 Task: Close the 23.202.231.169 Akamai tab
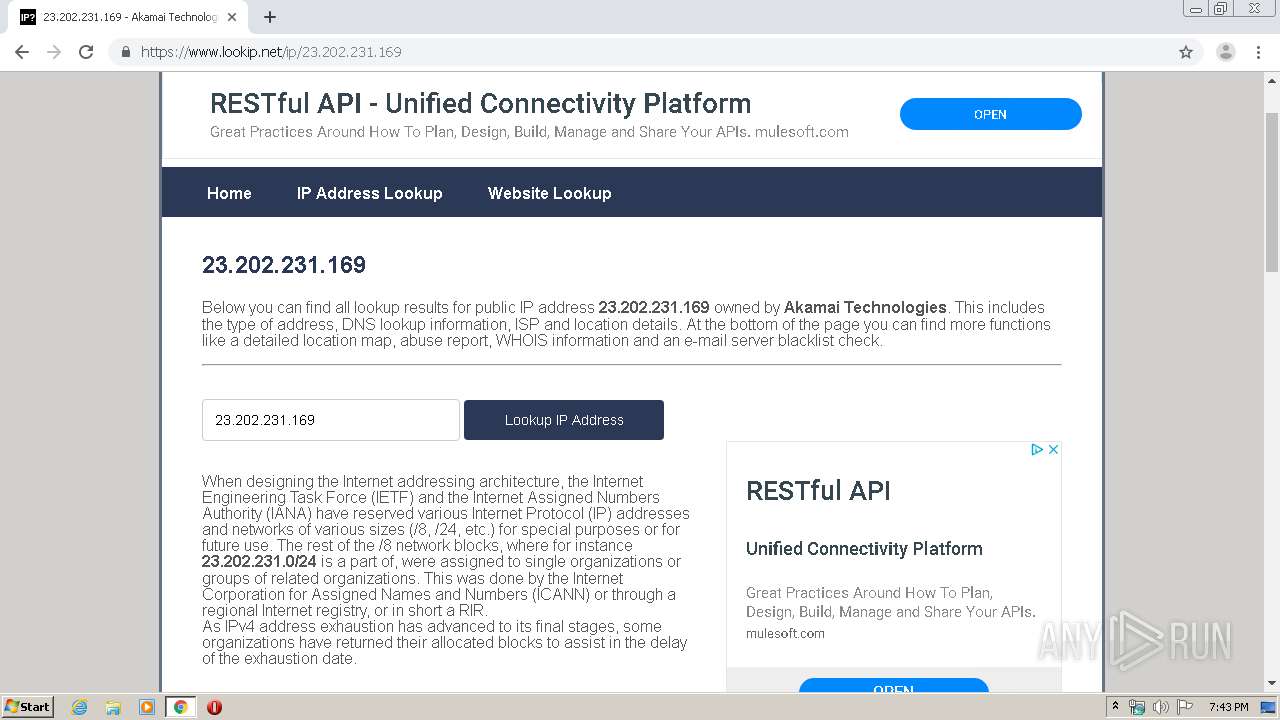[232, 17]
